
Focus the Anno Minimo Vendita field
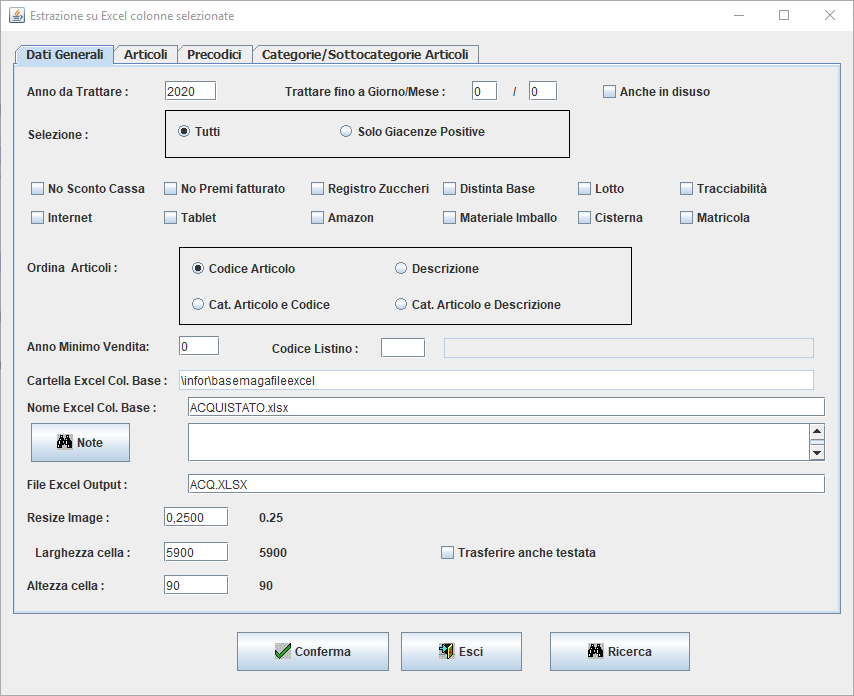[199, 346]
